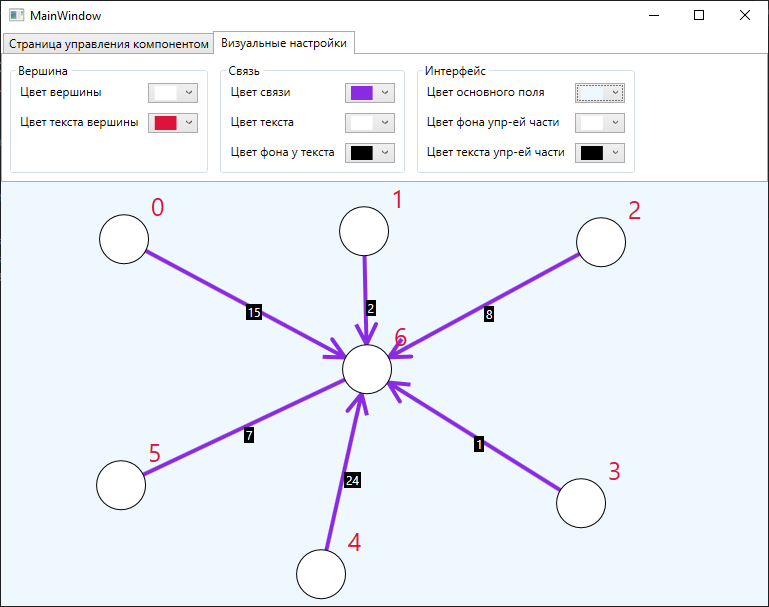This screenshot has width=769, height=607.
Task: Click graph vertex 1 circle
Action: [x=364, y=231]
